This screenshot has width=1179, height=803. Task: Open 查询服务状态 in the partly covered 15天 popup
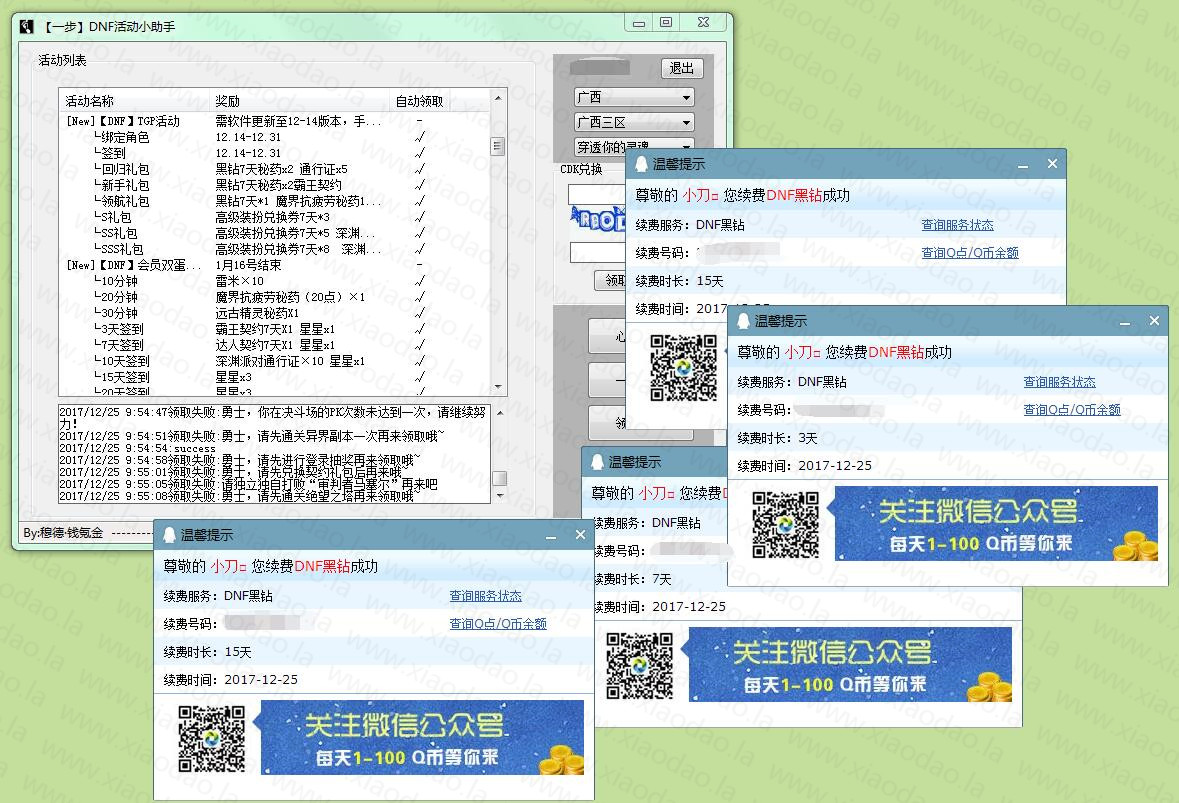pos(957,225)
